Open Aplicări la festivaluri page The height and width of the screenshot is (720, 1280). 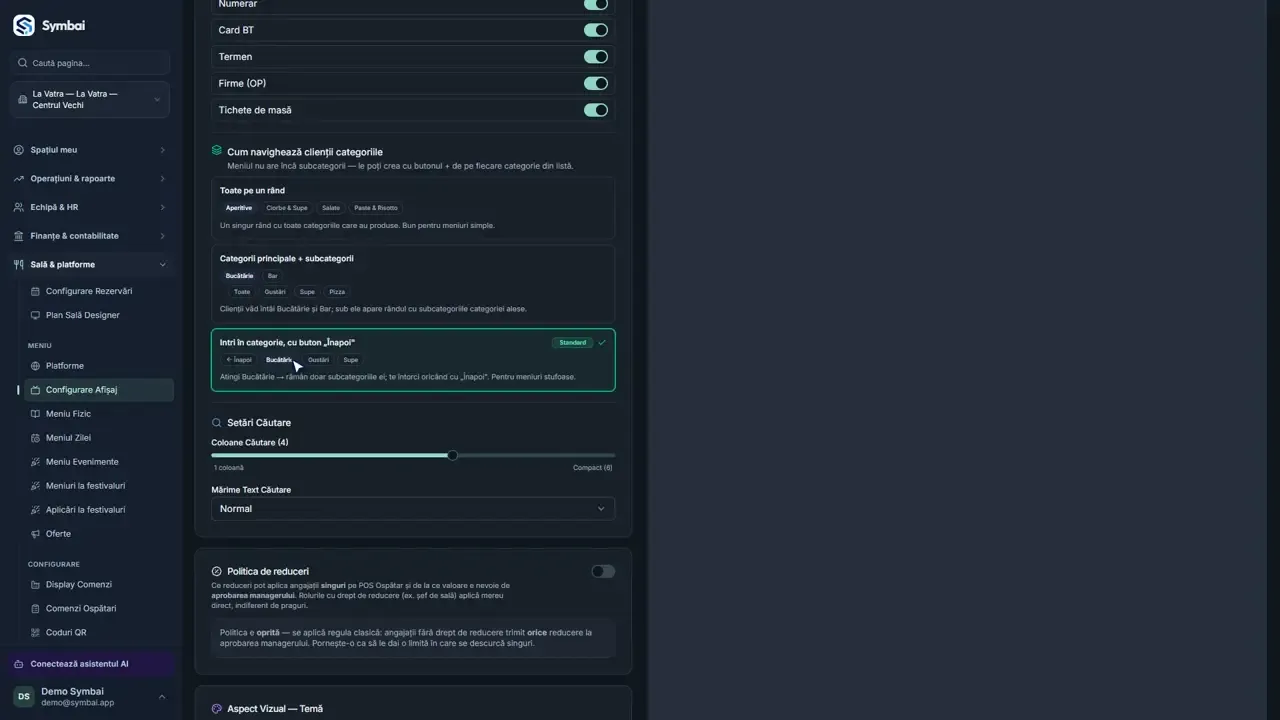point(99,510)
